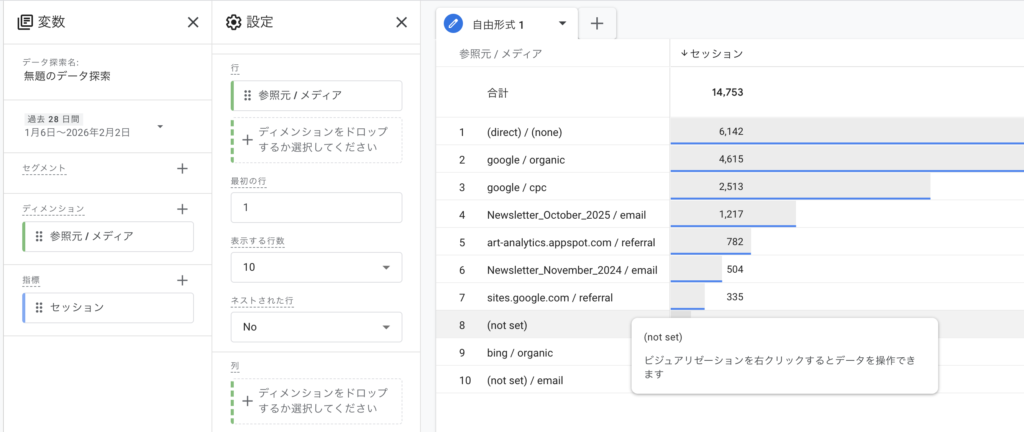Click the pencil icon on 自由形式 1 tab

tap(453, 23)
